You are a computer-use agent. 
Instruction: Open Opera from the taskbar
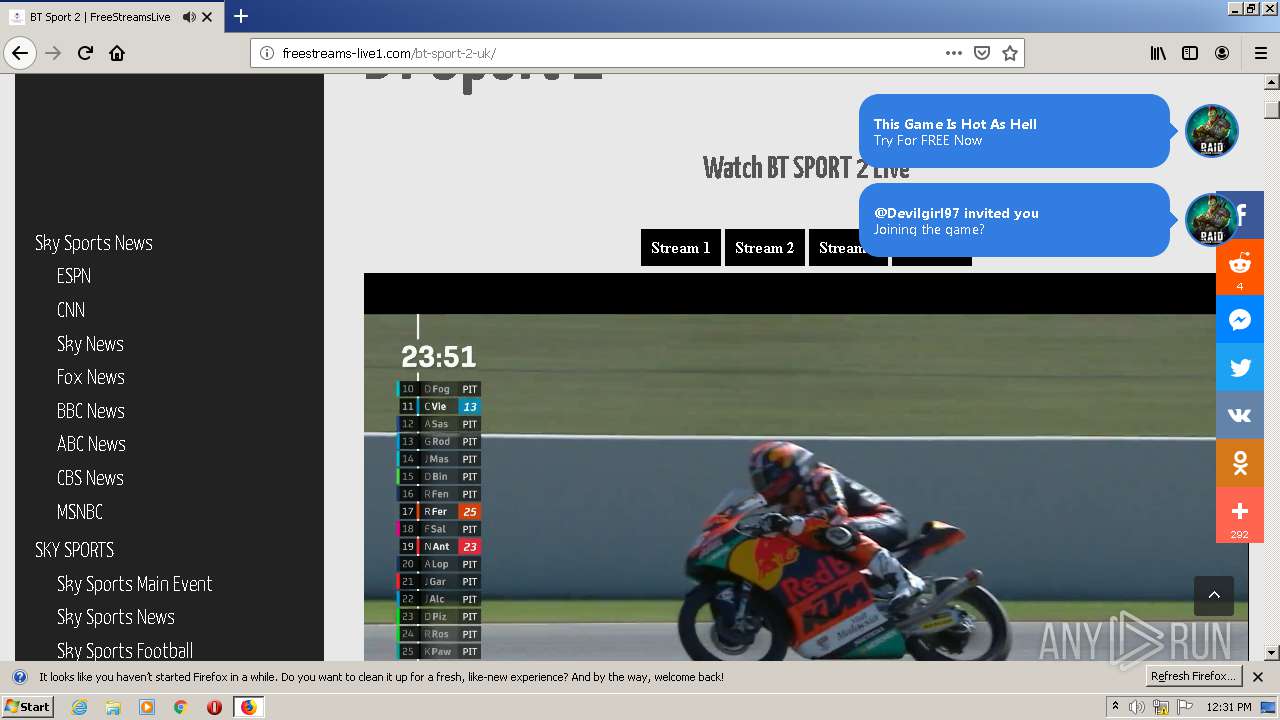click(x=214, y=707)
